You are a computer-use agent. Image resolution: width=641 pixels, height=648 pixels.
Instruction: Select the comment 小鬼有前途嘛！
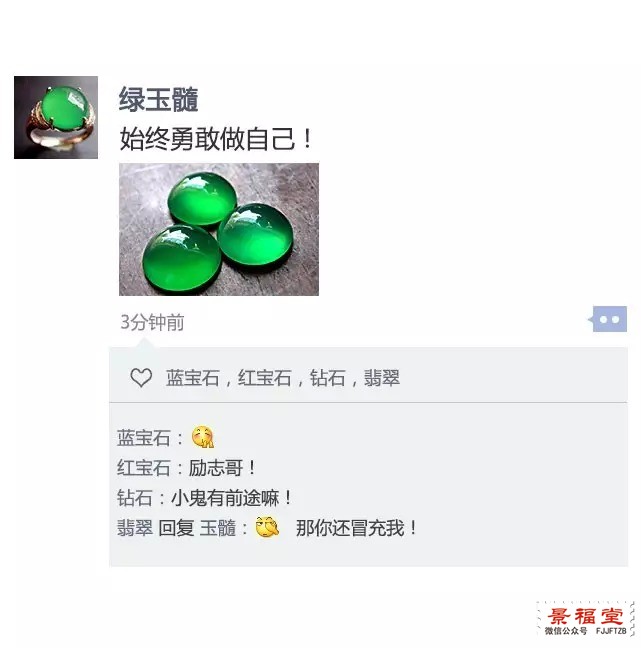point(231,498)
